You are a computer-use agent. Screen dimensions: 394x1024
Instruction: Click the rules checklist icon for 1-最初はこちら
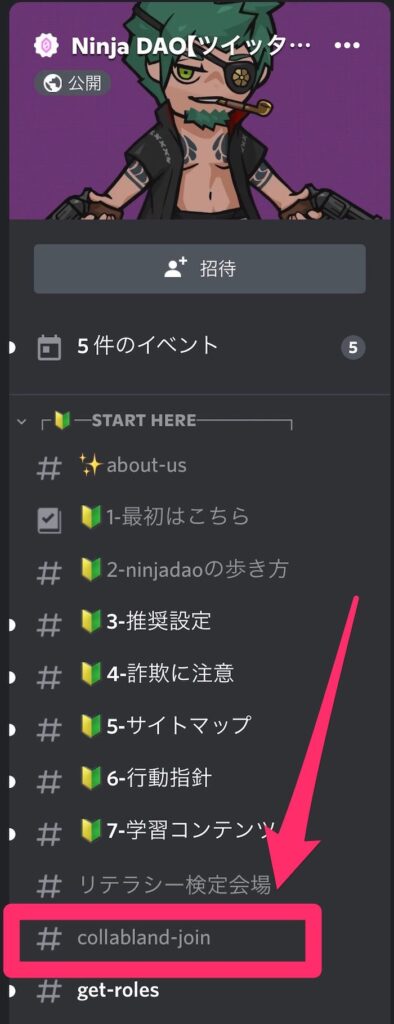click(50, 519)
